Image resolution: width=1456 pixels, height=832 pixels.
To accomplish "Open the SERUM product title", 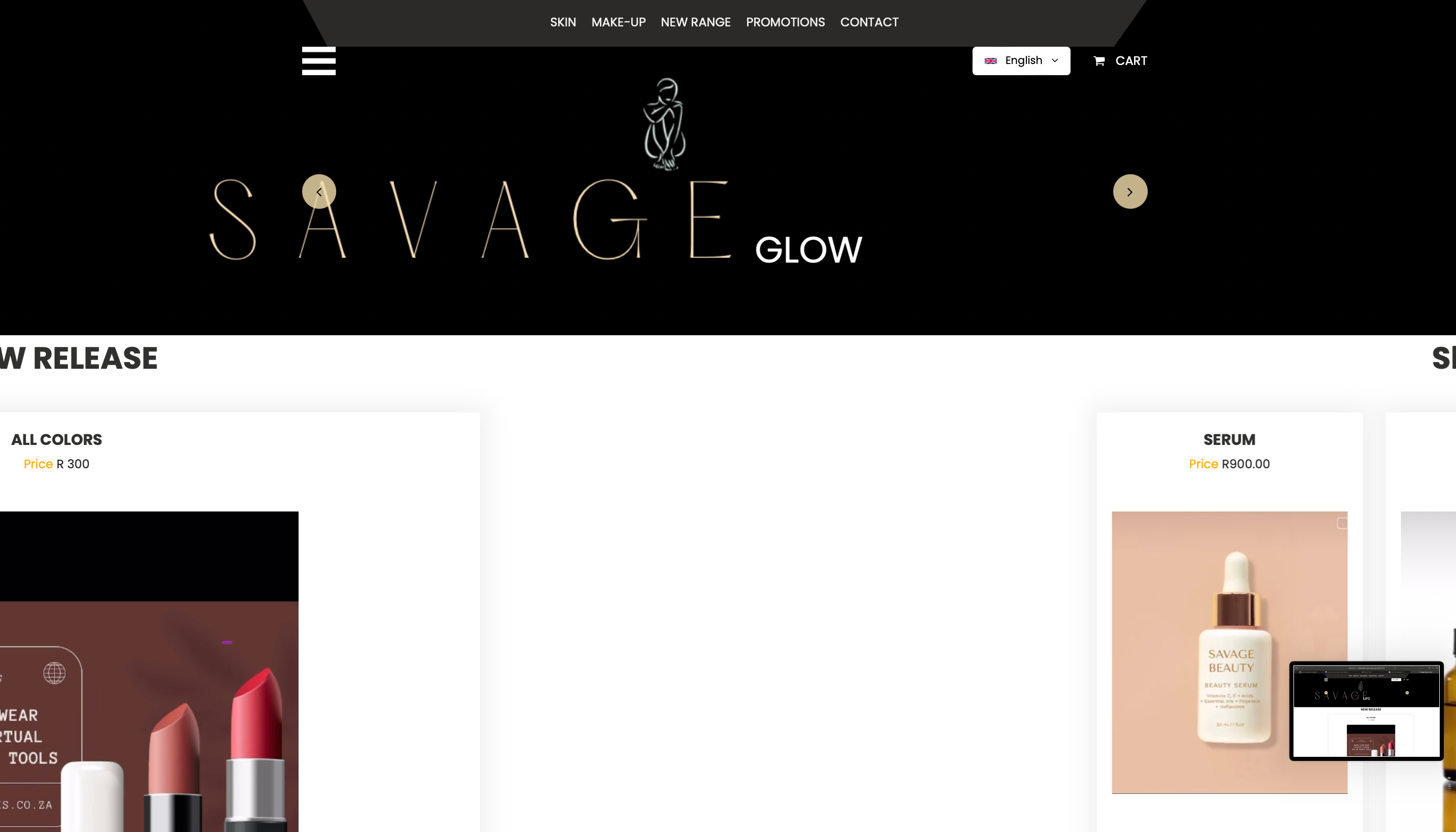I will click(1228, 439).
